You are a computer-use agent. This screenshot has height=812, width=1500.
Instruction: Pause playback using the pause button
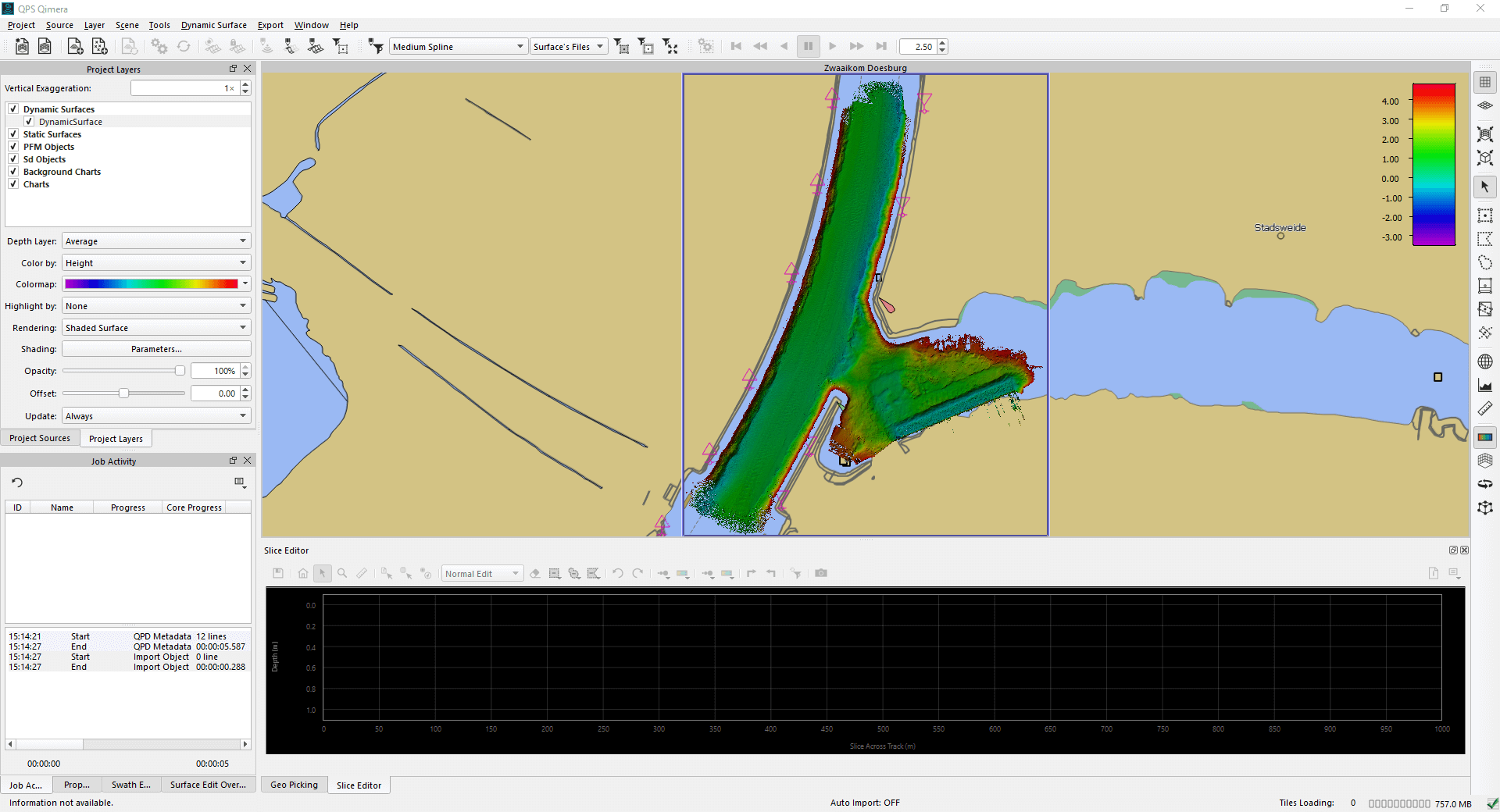pyautogui.click(x=808, y=47)
